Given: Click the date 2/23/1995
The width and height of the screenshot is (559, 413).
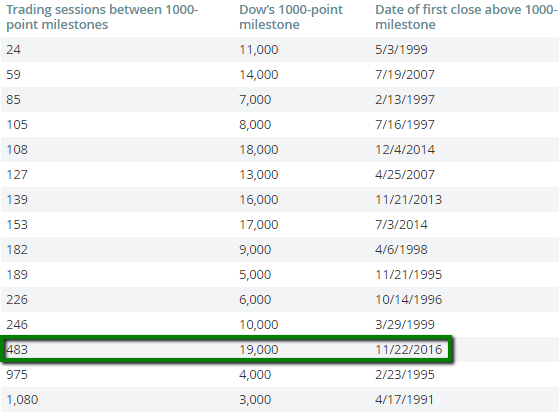Looking at the screenshot, I should 405,374.
